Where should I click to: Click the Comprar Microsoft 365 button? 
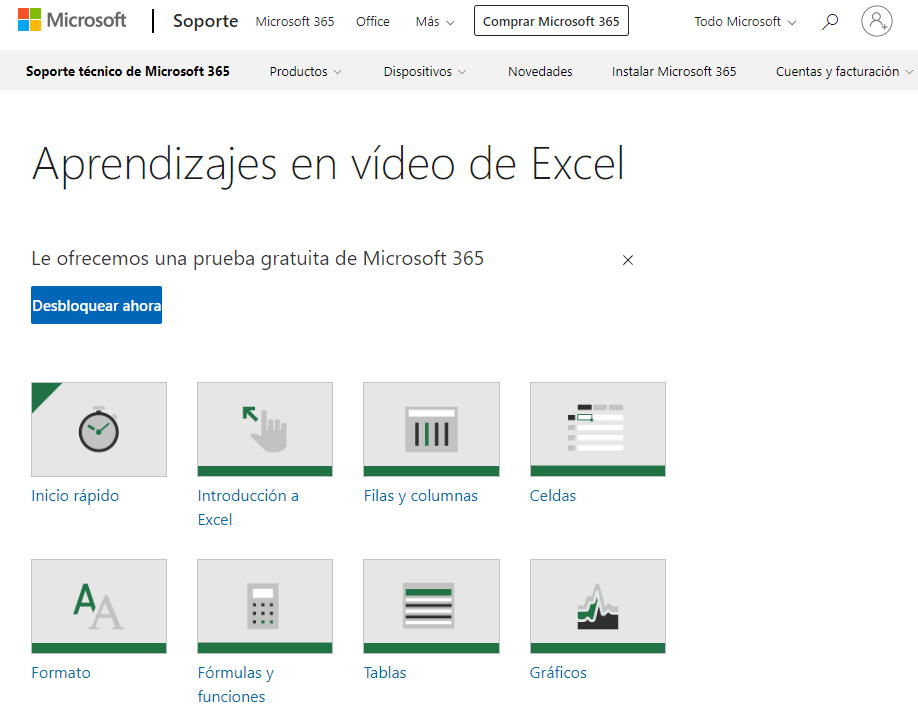point(551,21)
